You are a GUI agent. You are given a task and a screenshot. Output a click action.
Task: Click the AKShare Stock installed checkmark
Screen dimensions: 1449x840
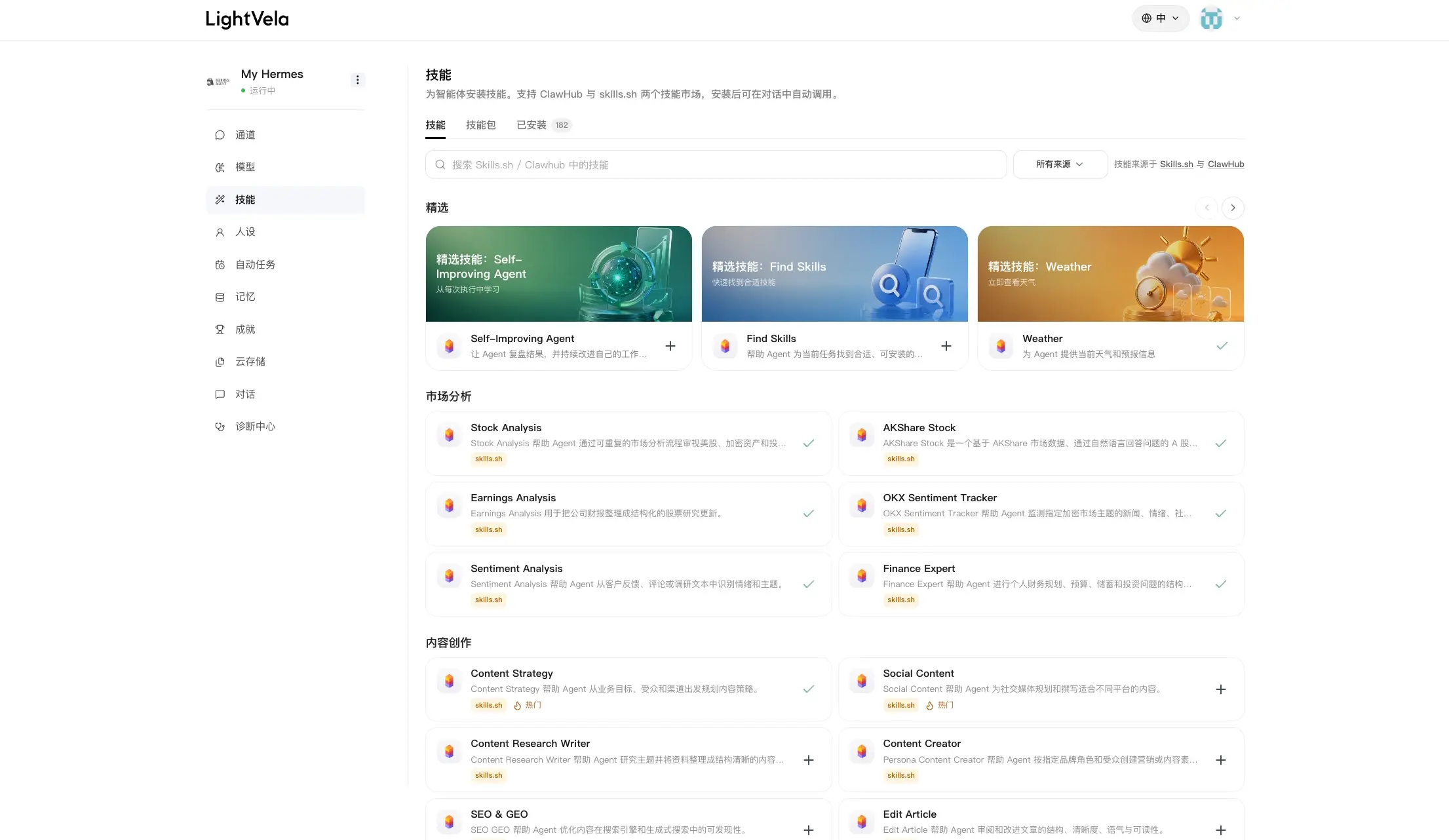pyautogui.click(x=1221, y=444)
